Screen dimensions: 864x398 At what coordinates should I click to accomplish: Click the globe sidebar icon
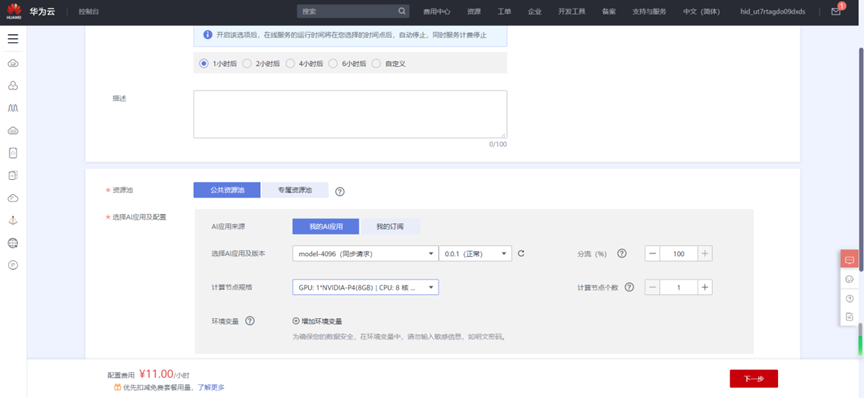point(13,243)
